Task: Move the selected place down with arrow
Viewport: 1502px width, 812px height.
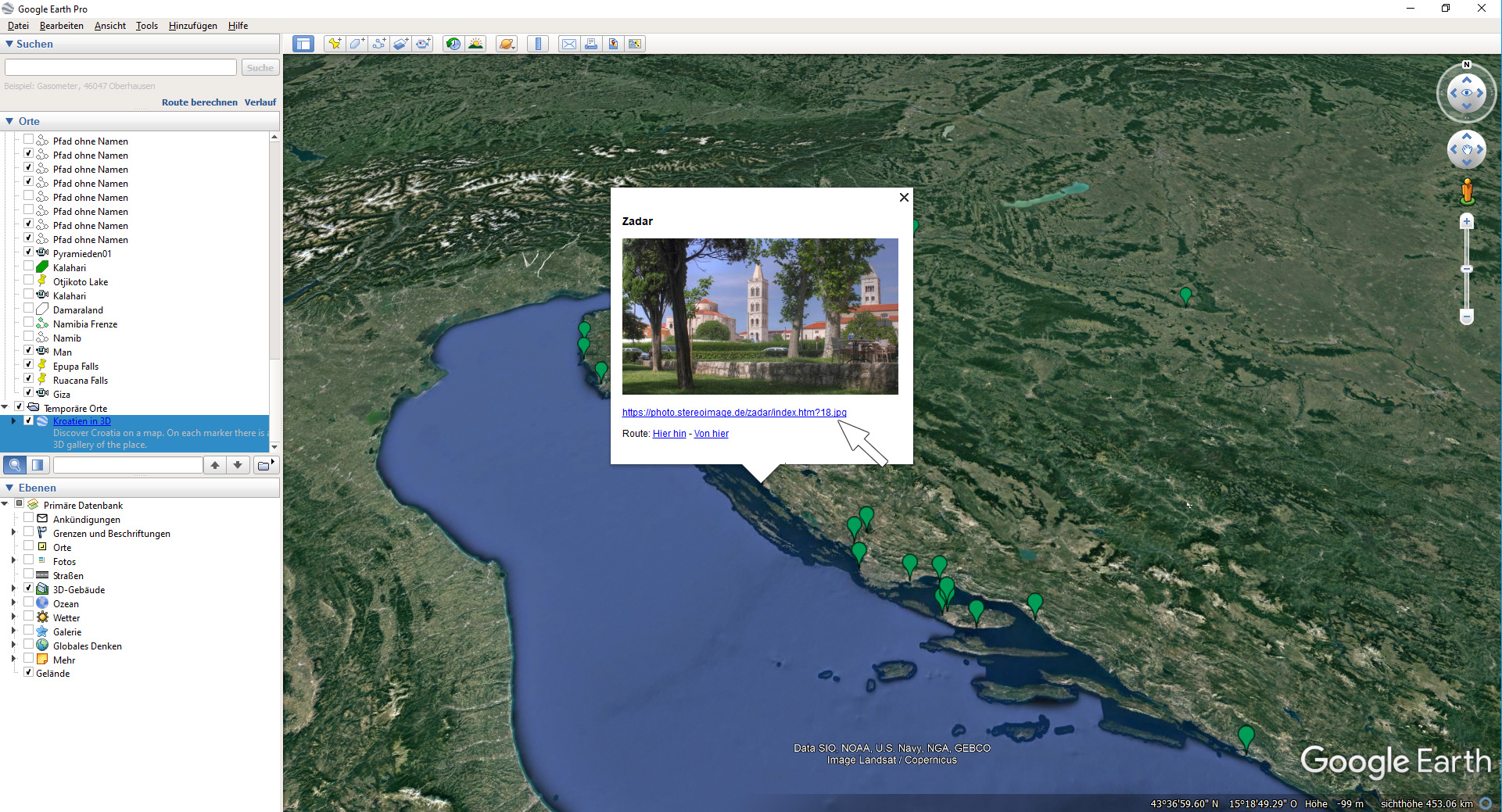Action: click(238, 465)
